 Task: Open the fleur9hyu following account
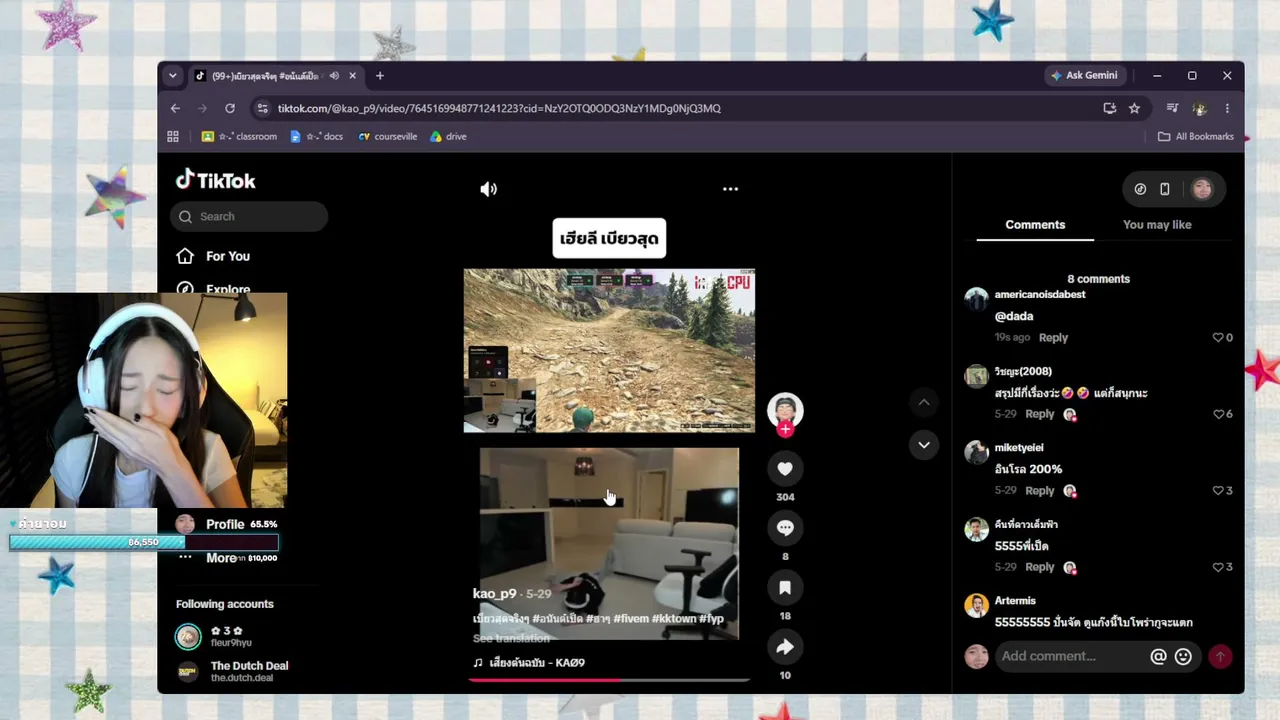pyautogui.click(x=230, y=637)
